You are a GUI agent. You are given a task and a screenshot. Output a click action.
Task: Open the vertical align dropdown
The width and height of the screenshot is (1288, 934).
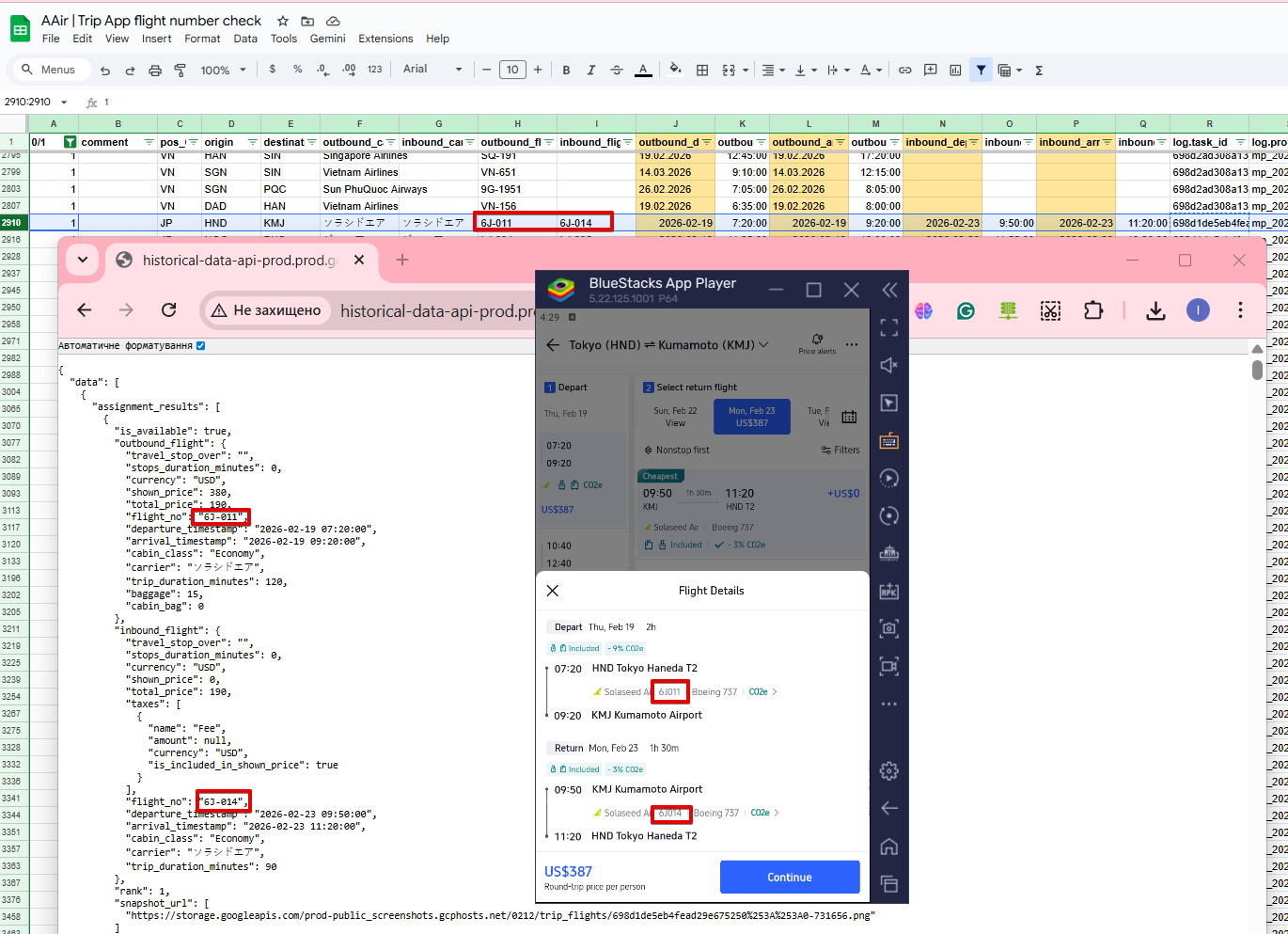[805, 71]
